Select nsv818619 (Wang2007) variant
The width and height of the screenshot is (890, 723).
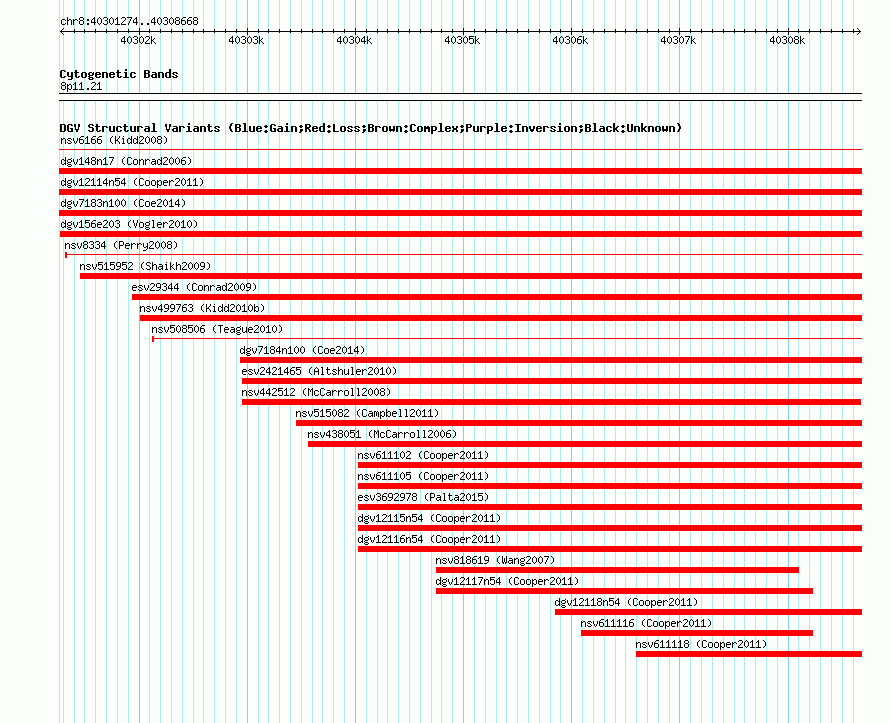coord(496,560)
